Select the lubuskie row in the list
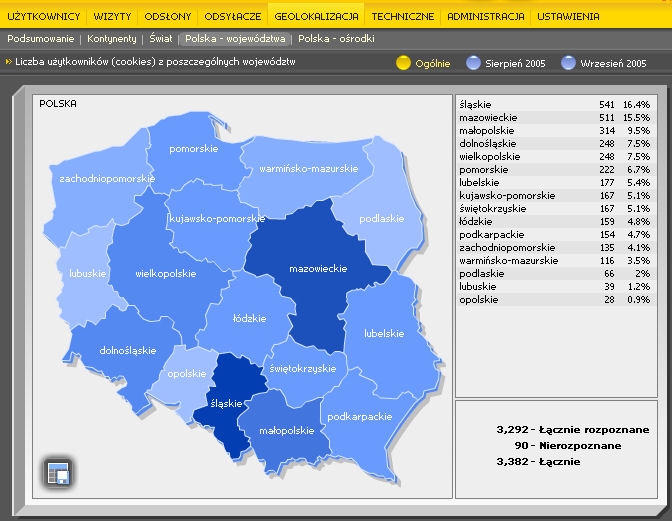The width and height of the screenshot is (672, 521). 556,287
